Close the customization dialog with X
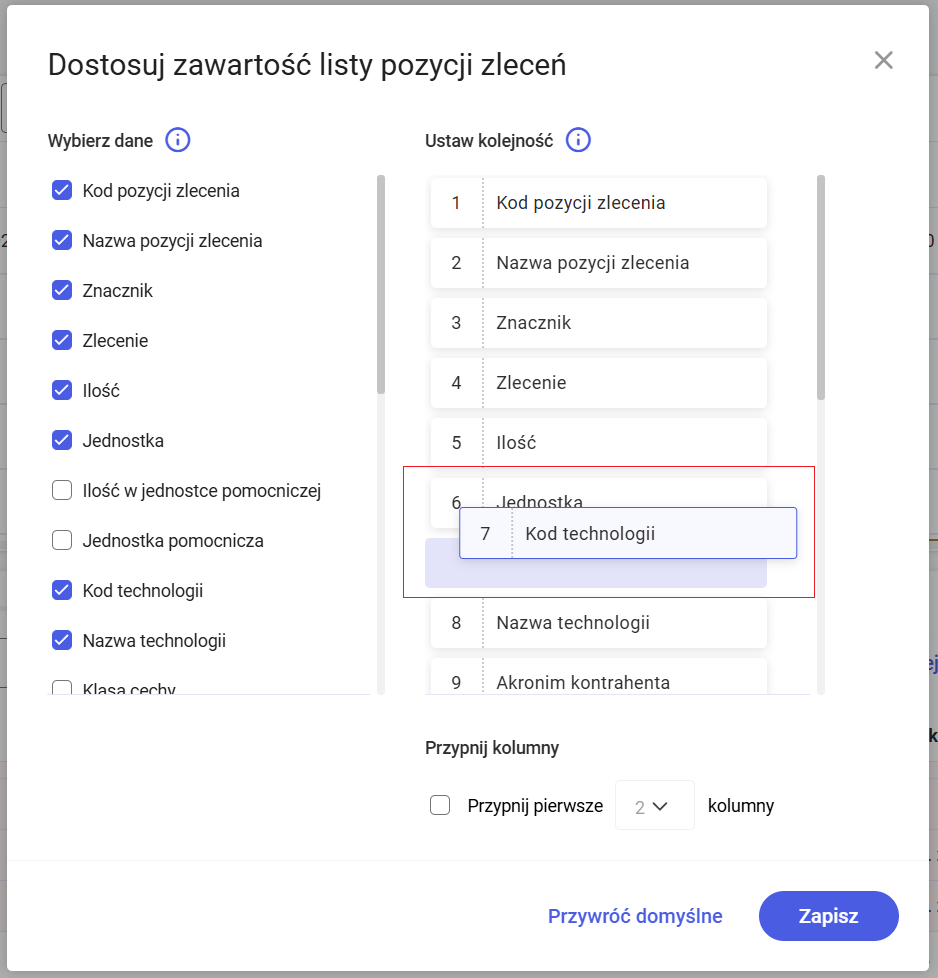 click(x=883, y=60)
